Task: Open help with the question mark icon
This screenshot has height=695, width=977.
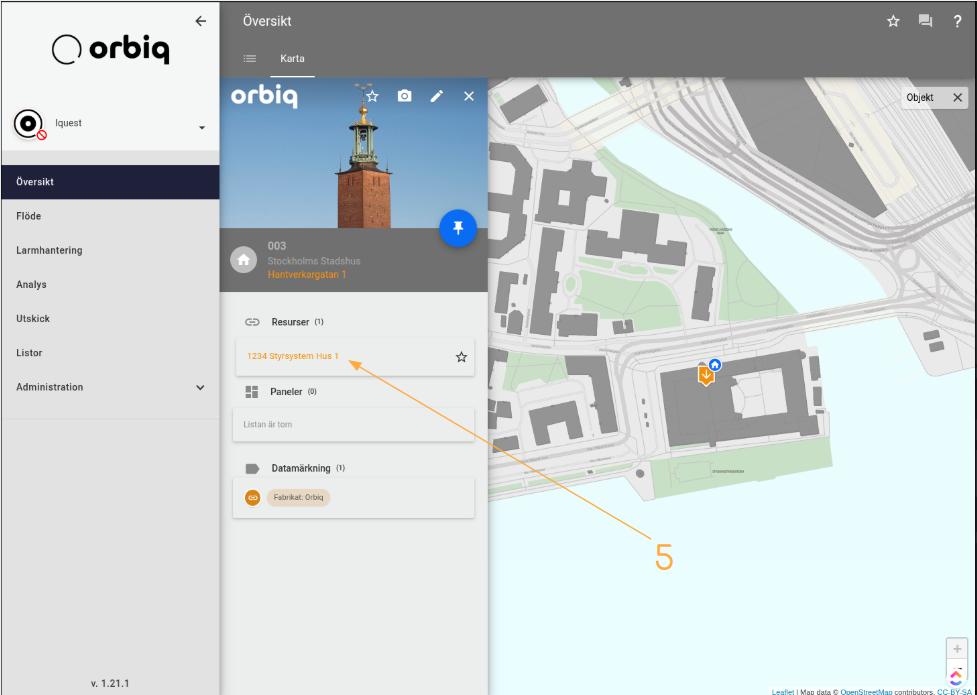Action: tap(957, 21)
